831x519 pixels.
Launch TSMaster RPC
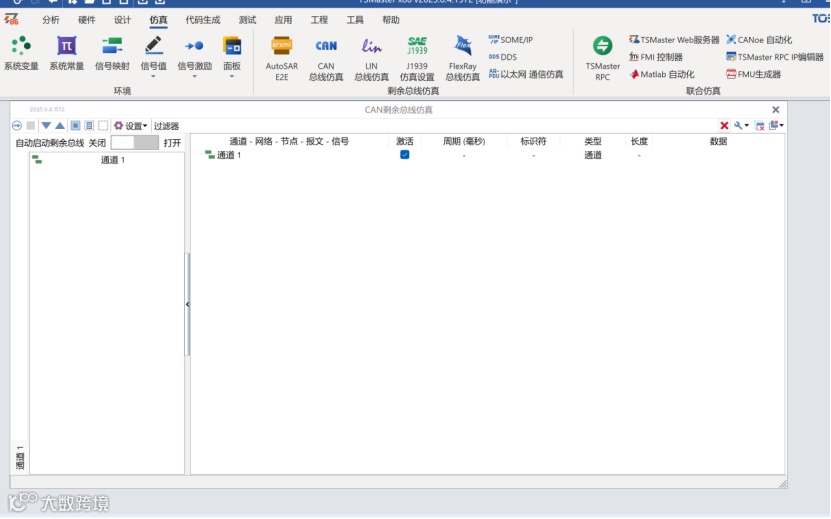pyautogui.click(x=603, y=58)
